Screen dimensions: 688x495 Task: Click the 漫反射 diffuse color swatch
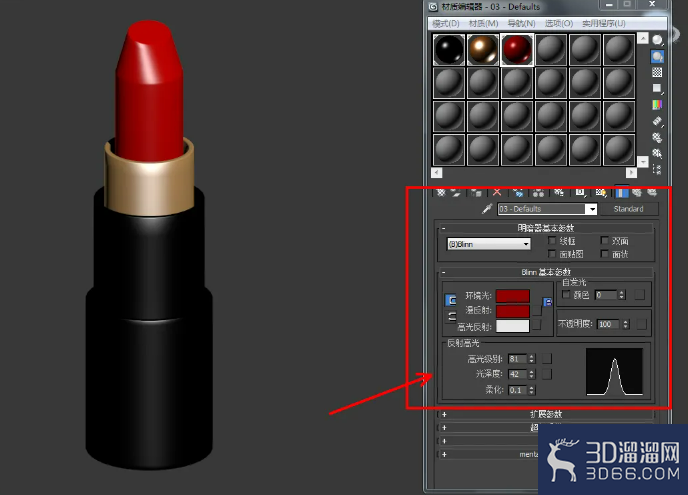(512, 311)
